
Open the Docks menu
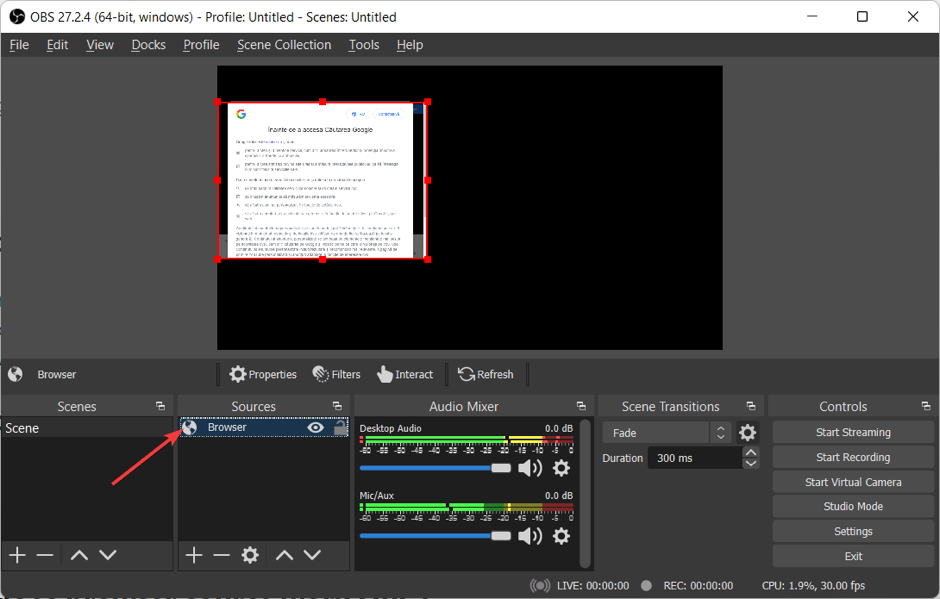pos(148,45)
